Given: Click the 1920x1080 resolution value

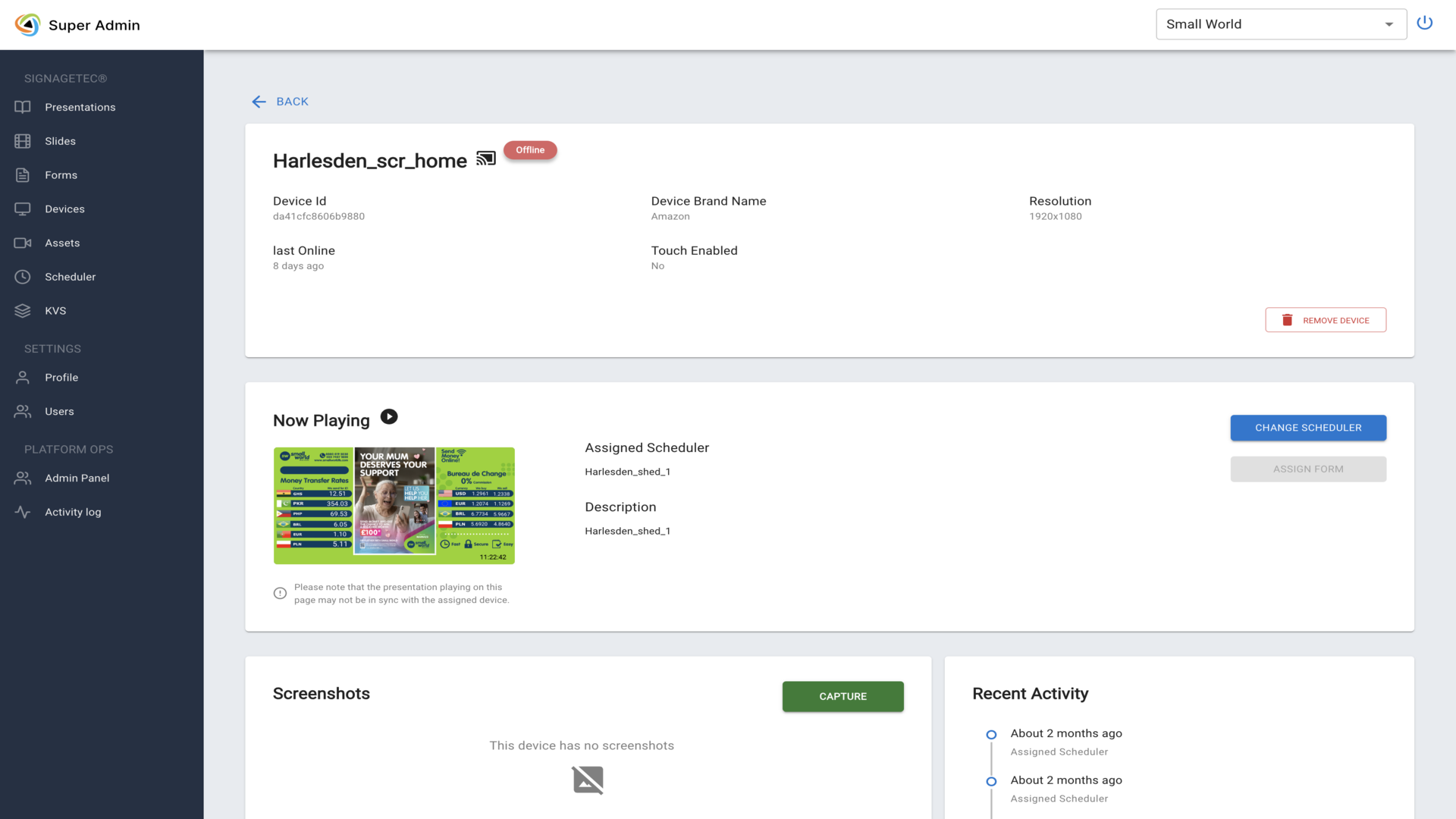Looking at the screenshot, I should point(1055,217).
